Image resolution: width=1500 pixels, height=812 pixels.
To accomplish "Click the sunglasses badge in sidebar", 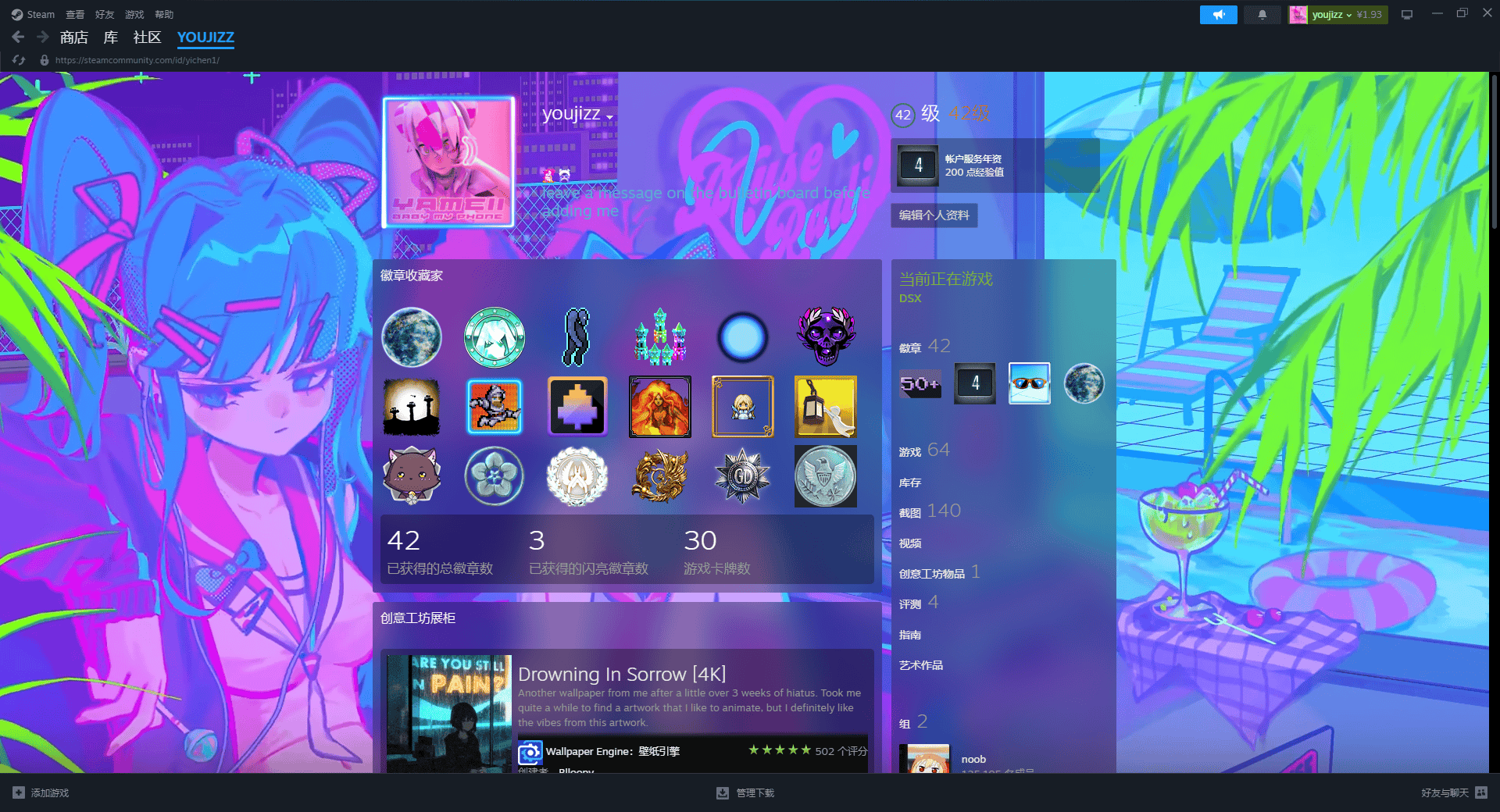I will click(1030, 383).
